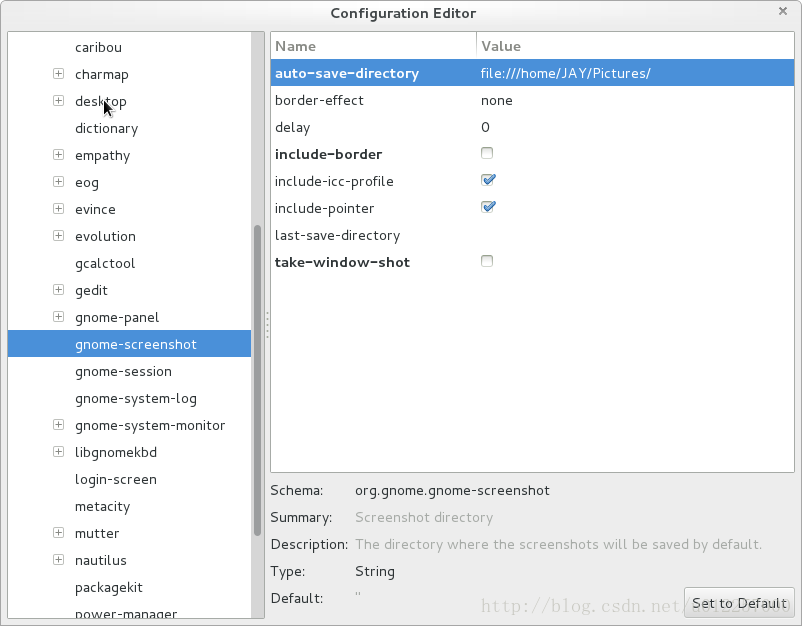Image resolution: width=802 pixels, height=626 pixels.
Task: Select the libgnomekbd tree label
Action: [116, 453]
